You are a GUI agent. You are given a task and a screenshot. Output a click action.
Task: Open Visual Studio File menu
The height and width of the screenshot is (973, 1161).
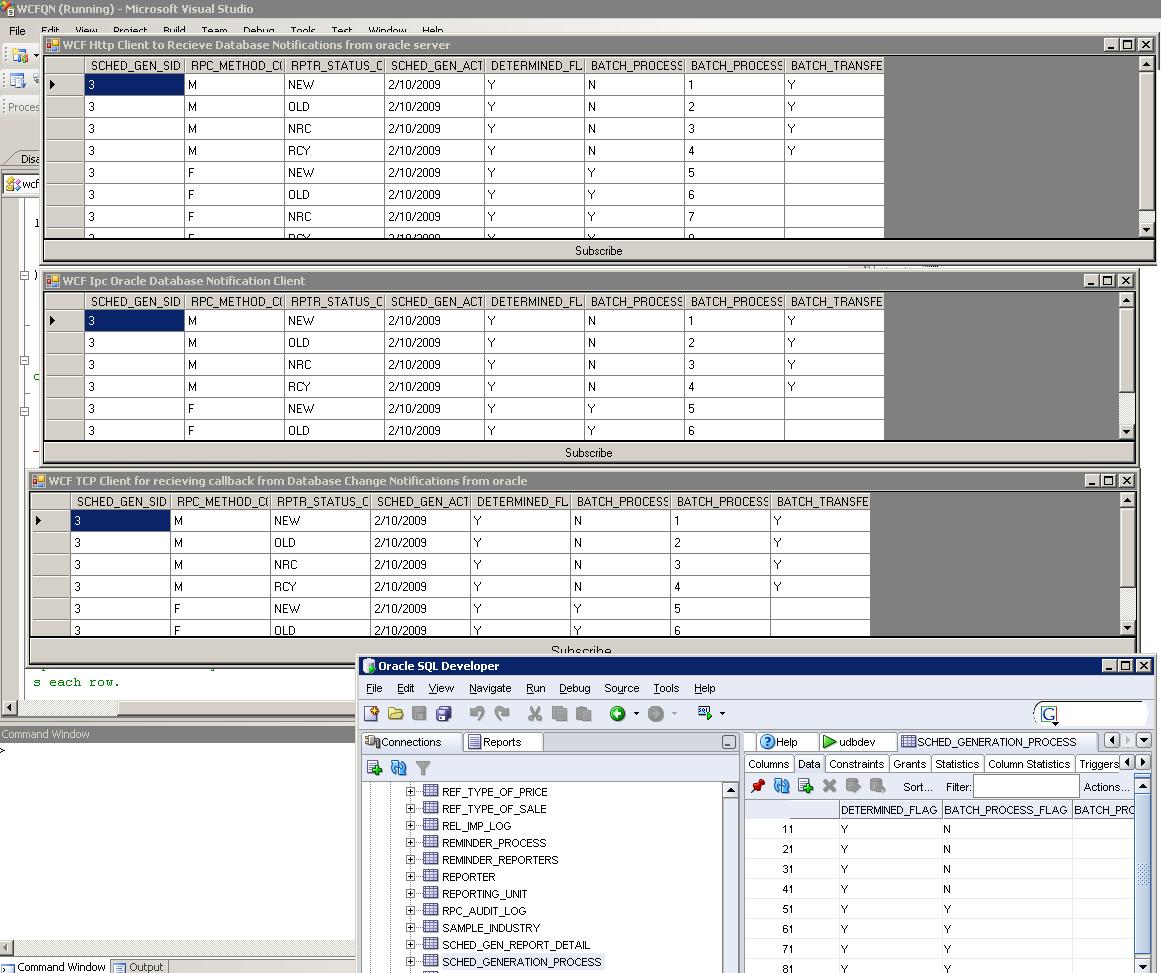pos(17,31)
